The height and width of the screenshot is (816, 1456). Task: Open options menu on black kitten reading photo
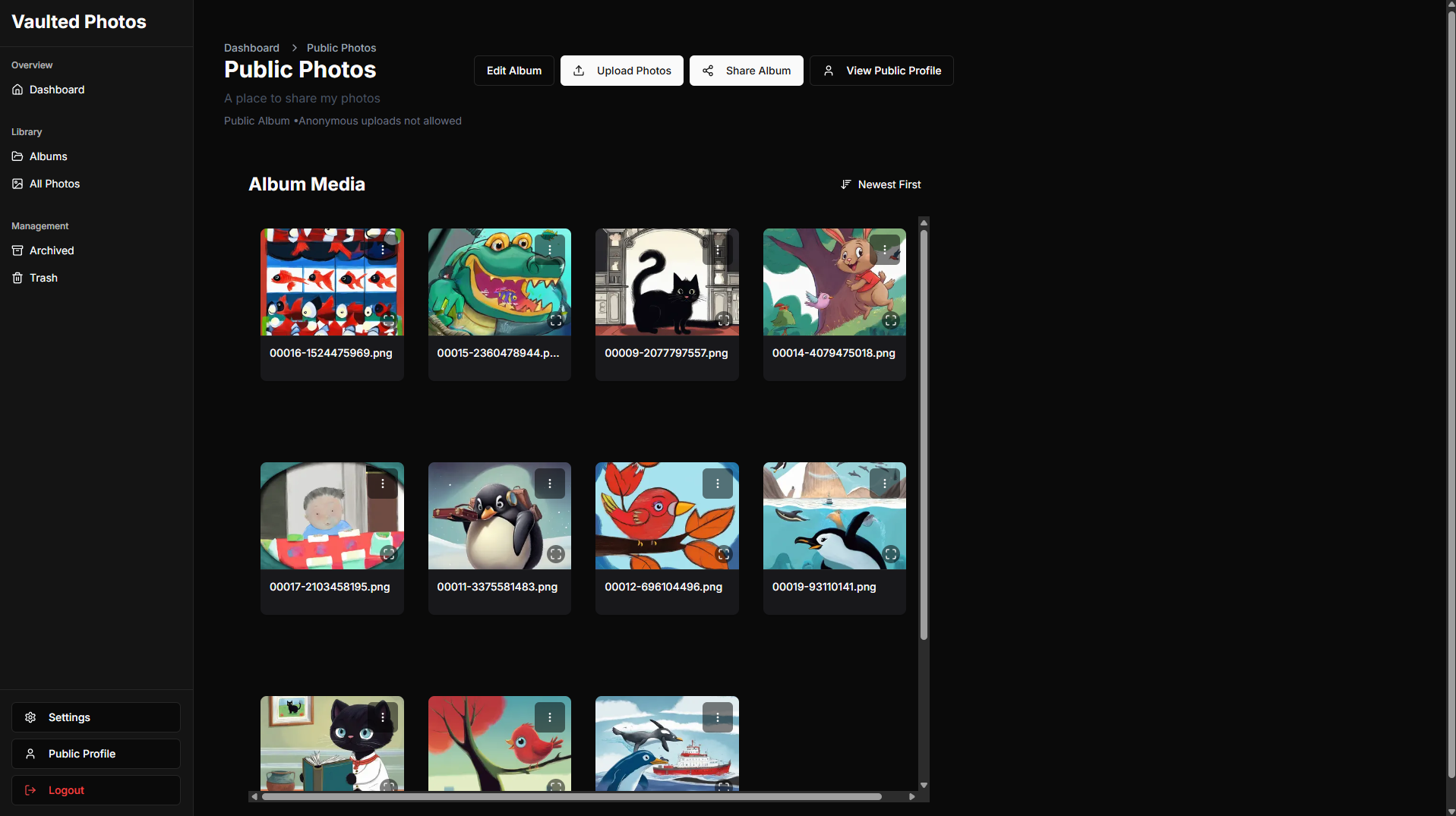[382, 717]
